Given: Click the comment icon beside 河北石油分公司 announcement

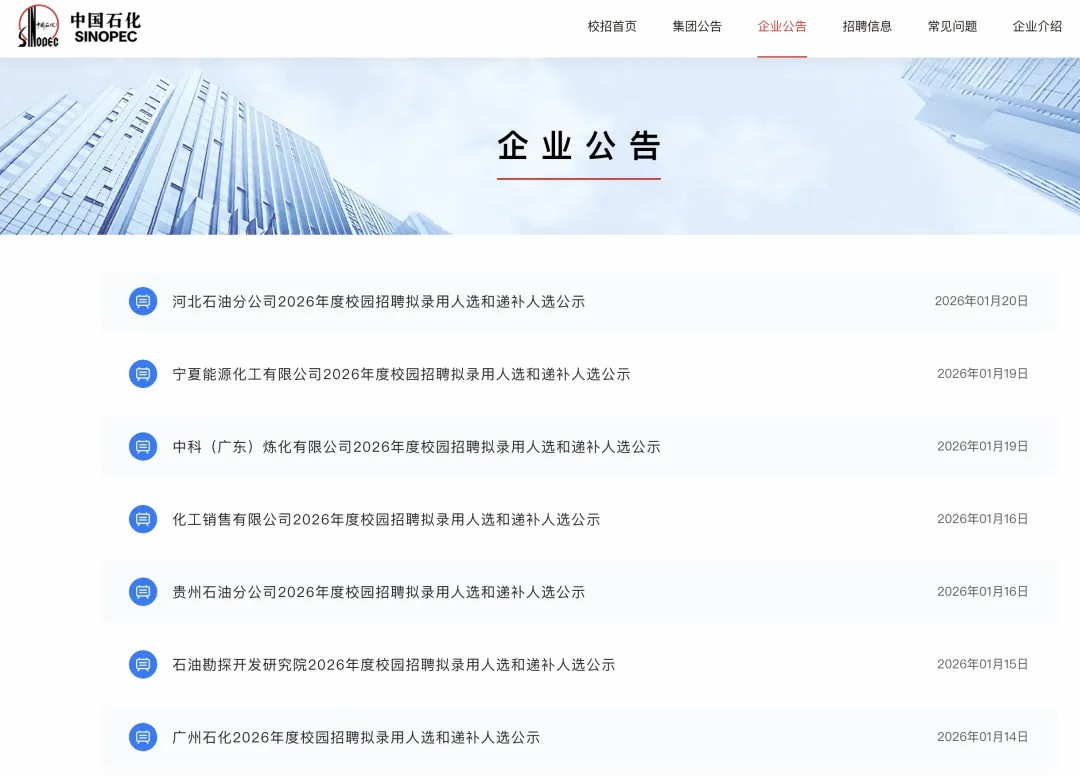Looking at the screenshot, I should coord(142,301).
